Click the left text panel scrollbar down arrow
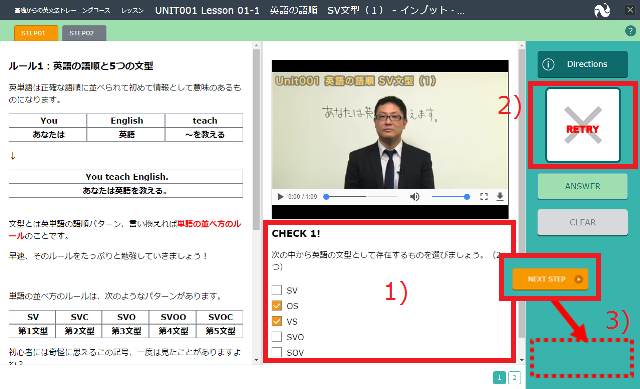The image size is (640, 389). click(x=256, y=360)
